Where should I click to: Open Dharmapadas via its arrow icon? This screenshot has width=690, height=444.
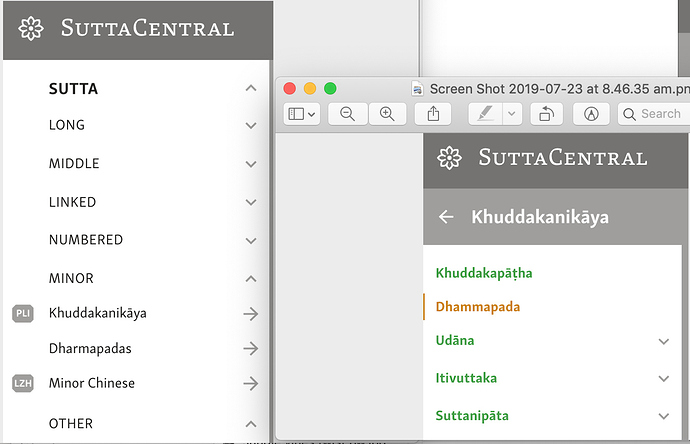tap(250, 349)
